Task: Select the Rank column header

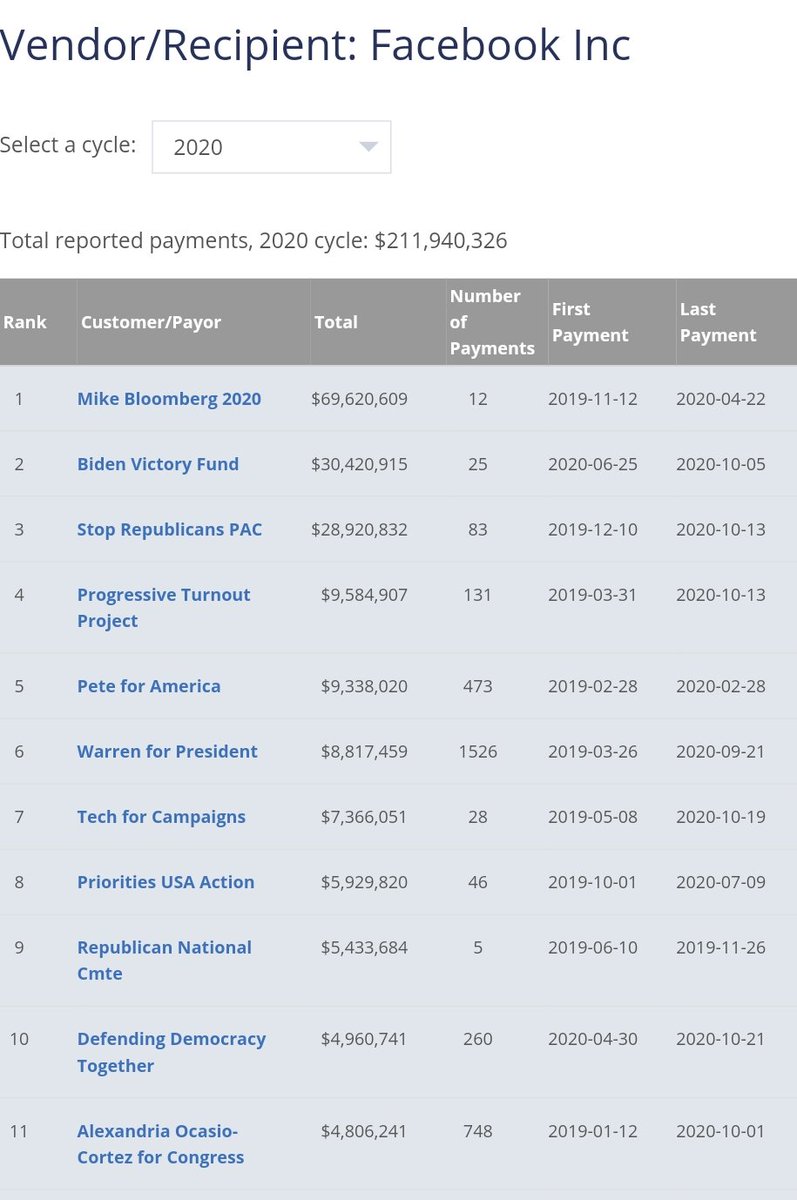Action: [38, 322]
